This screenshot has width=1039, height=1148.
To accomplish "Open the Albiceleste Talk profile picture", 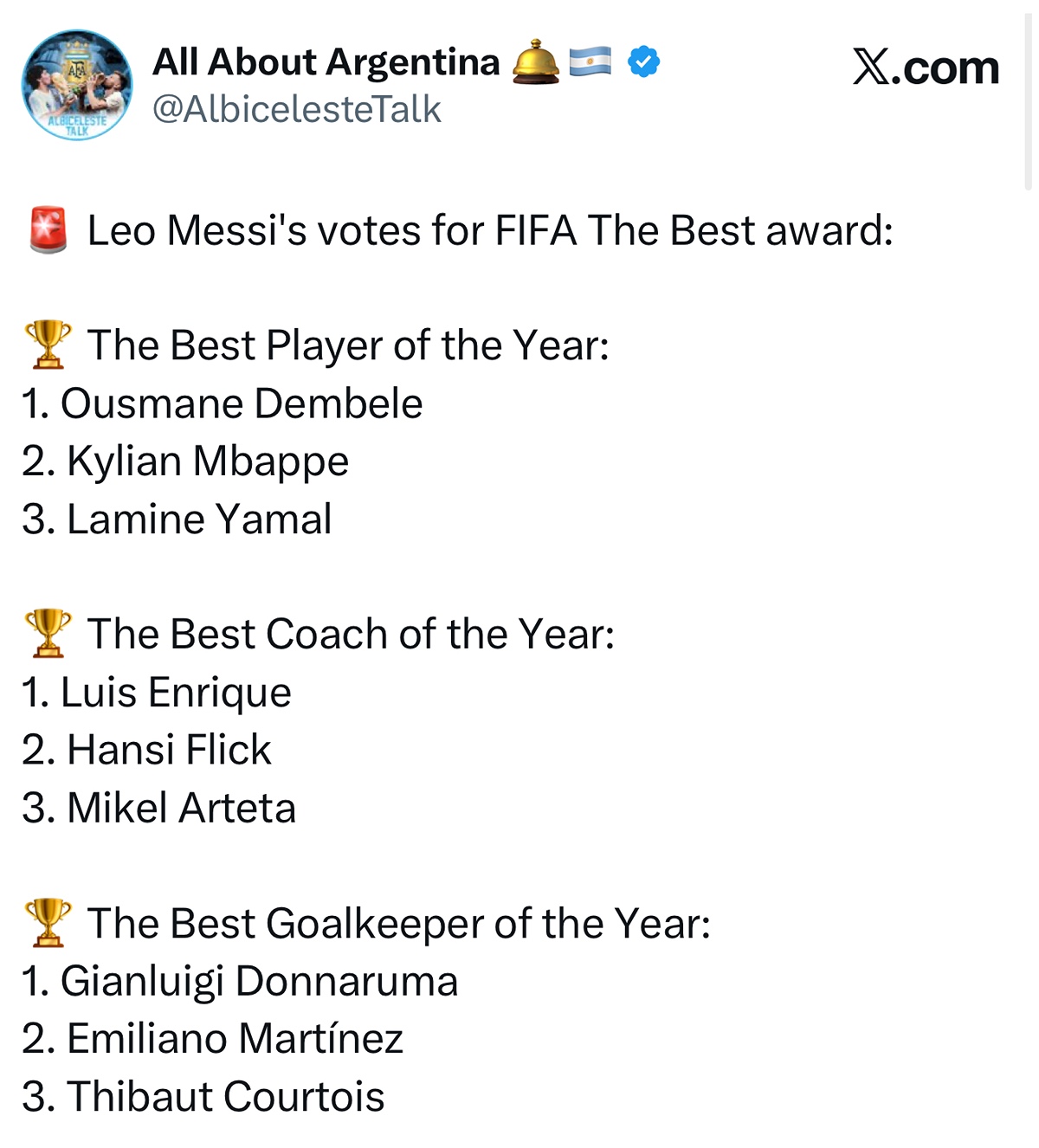I will click(x=77, y=85).
